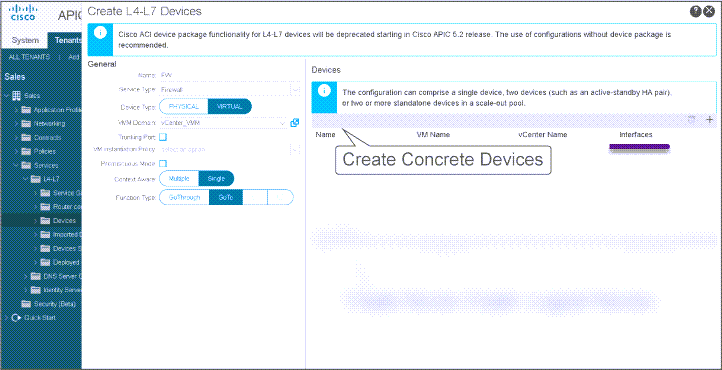Click the Networking folder icon

(26, 123)
